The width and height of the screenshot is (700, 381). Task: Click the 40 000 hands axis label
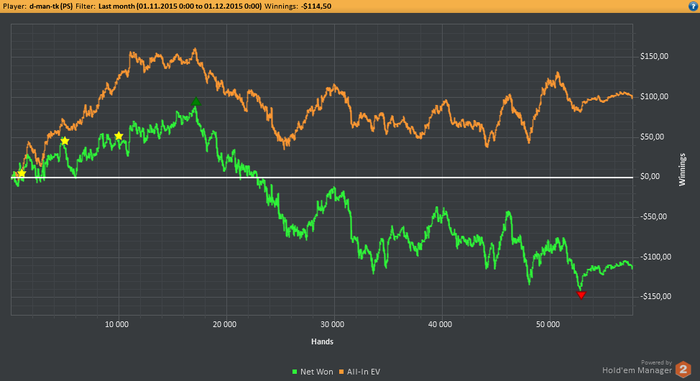coord(440,324)
